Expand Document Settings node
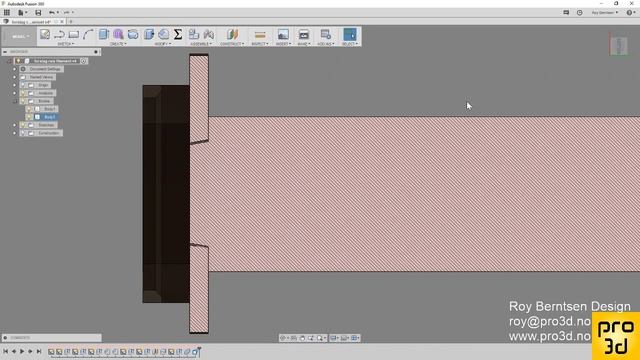This screenshot has width=640, height=360. 15,69
